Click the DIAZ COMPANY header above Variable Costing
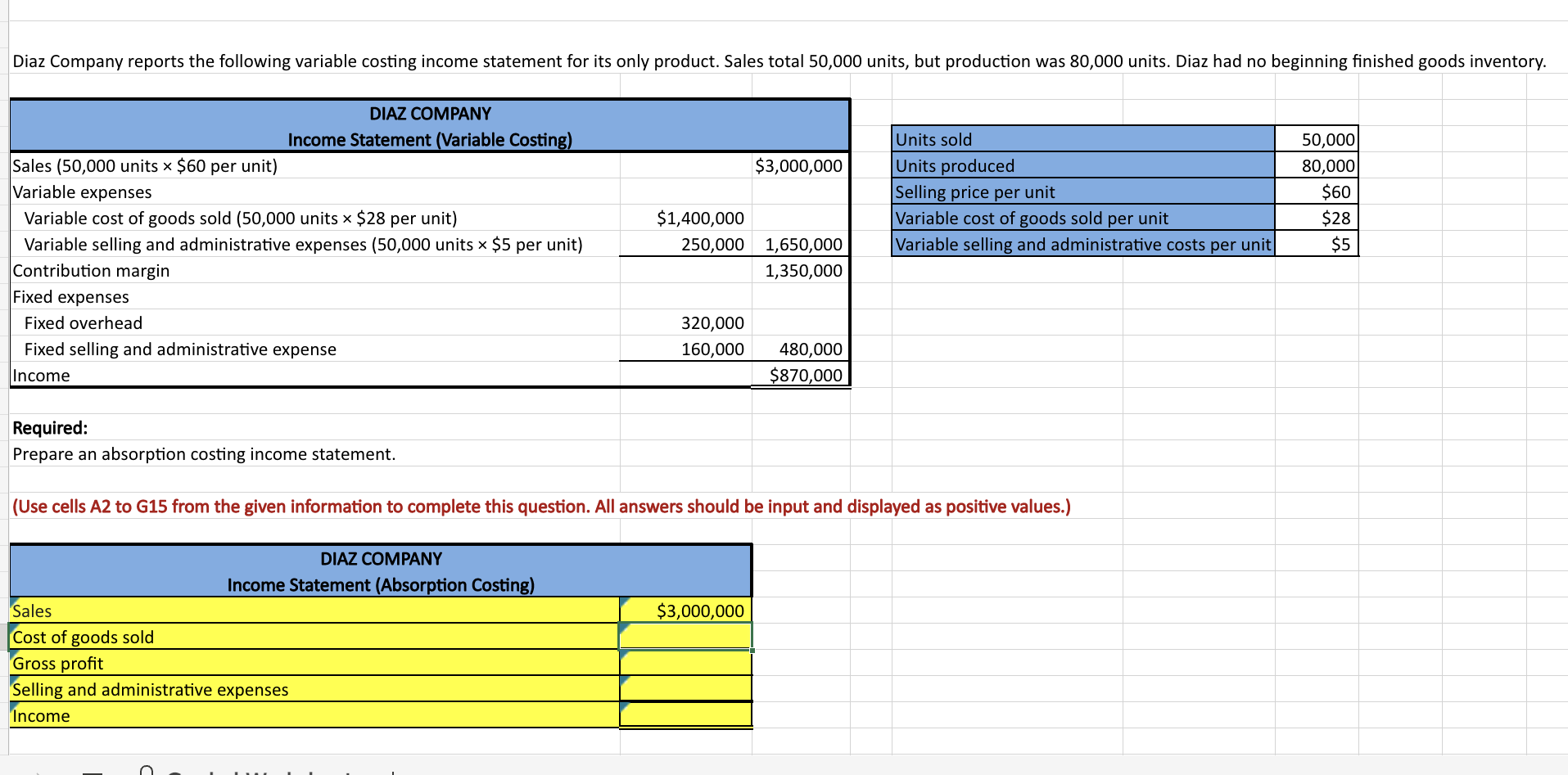Viewport: 1568px width, 775px height. 430,114
